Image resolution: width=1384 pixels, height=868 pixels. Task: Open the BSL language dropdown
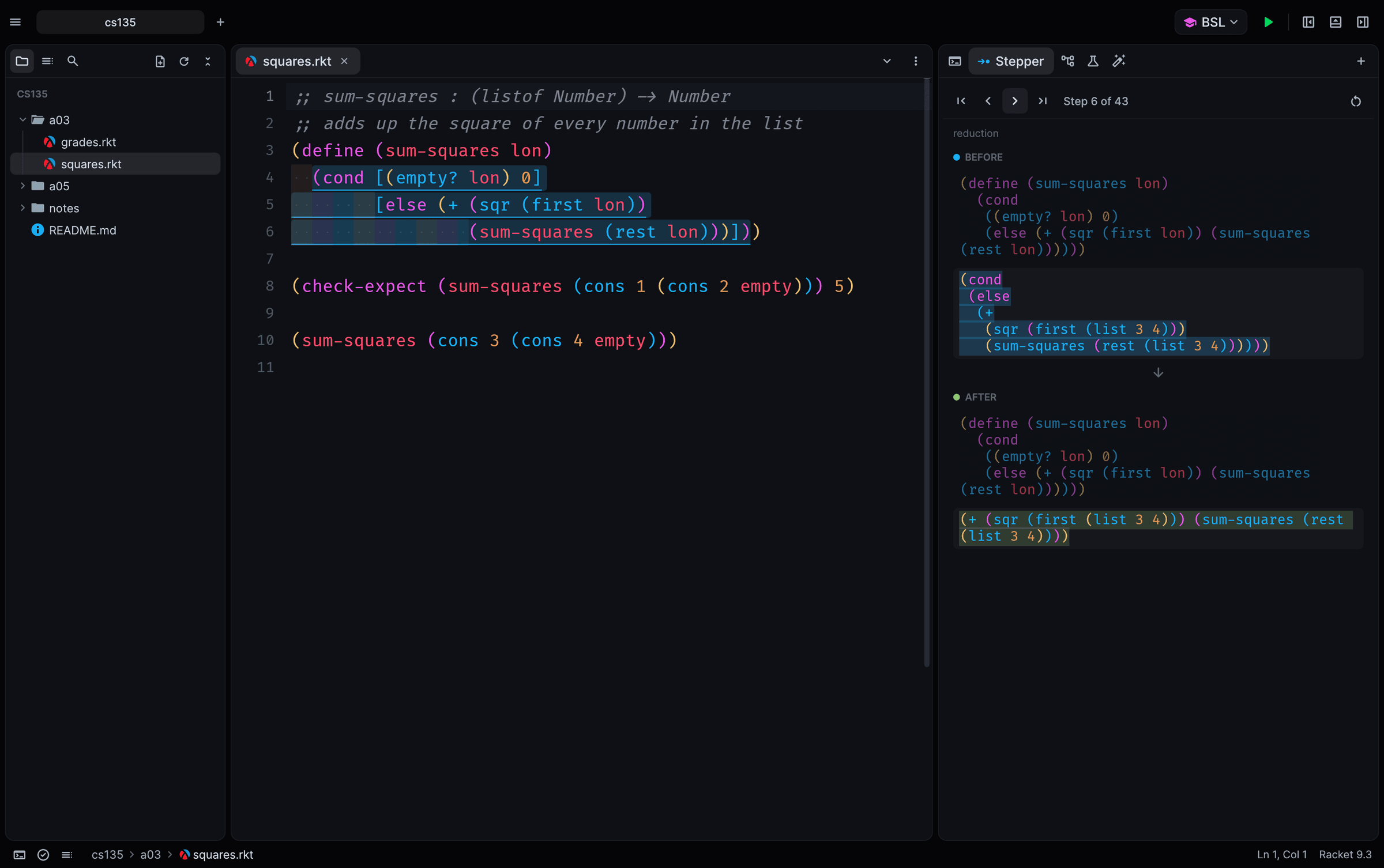(1211, 22)
